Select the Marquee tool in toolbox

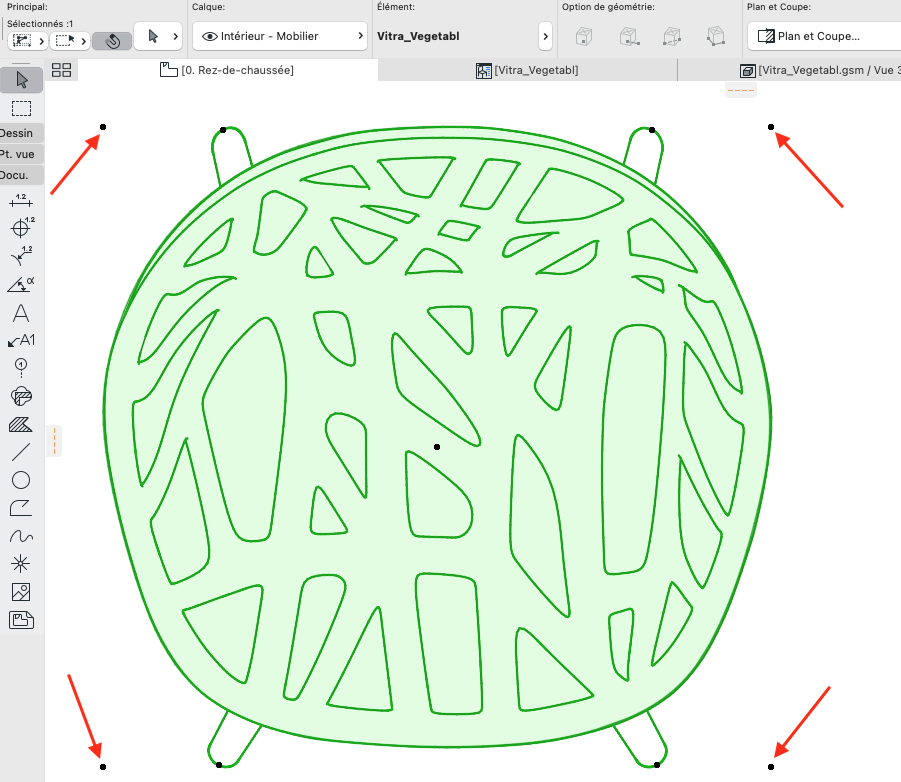tap(21, 108)
